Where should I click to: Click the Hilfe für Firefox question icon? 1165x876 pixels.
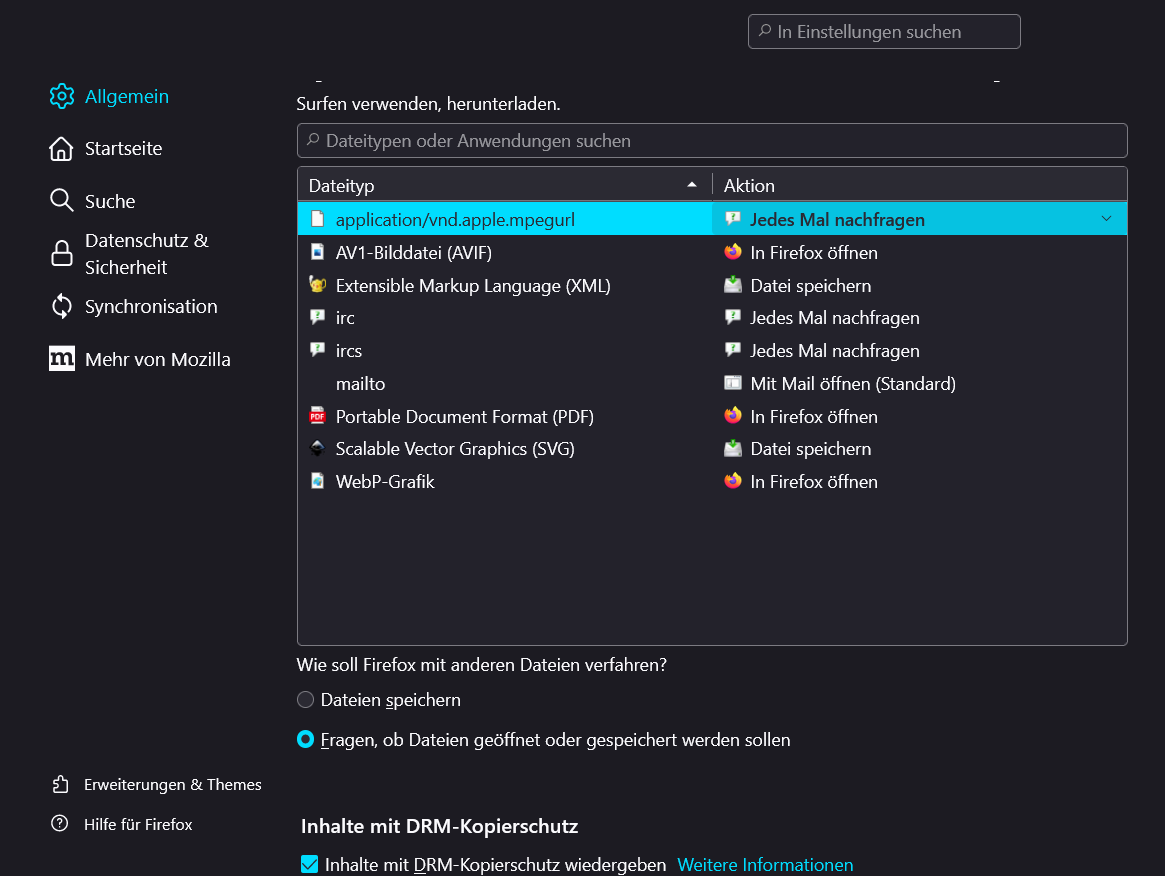(x=59, y=823)
